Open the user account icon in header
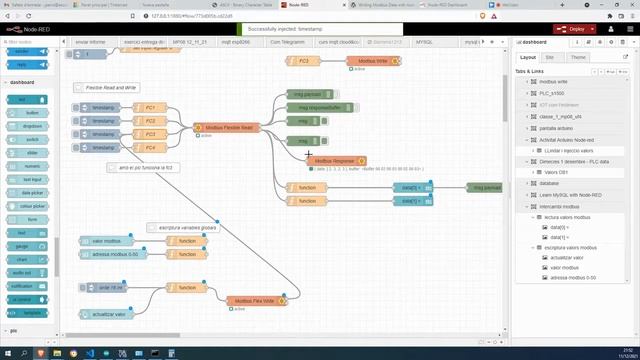The image size is (640, 360). (x=611, y=29)
